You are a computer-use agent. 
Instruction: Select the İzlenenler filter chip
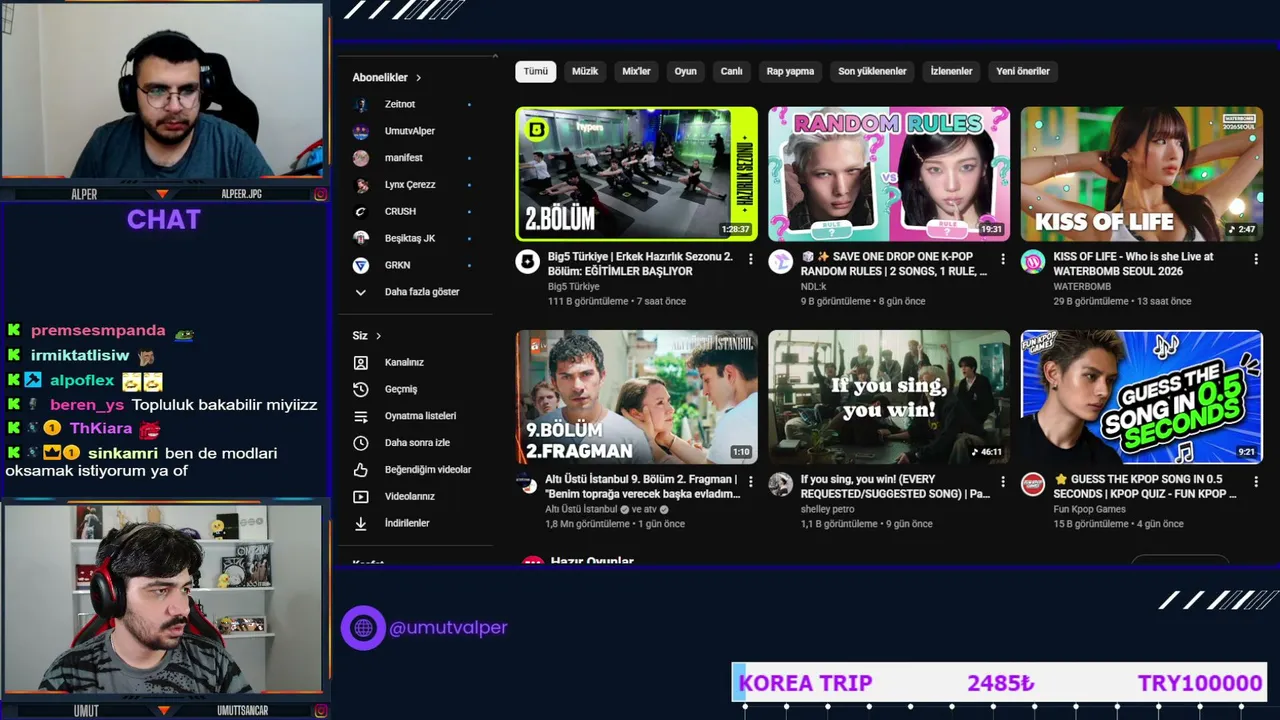pos(951,71)
